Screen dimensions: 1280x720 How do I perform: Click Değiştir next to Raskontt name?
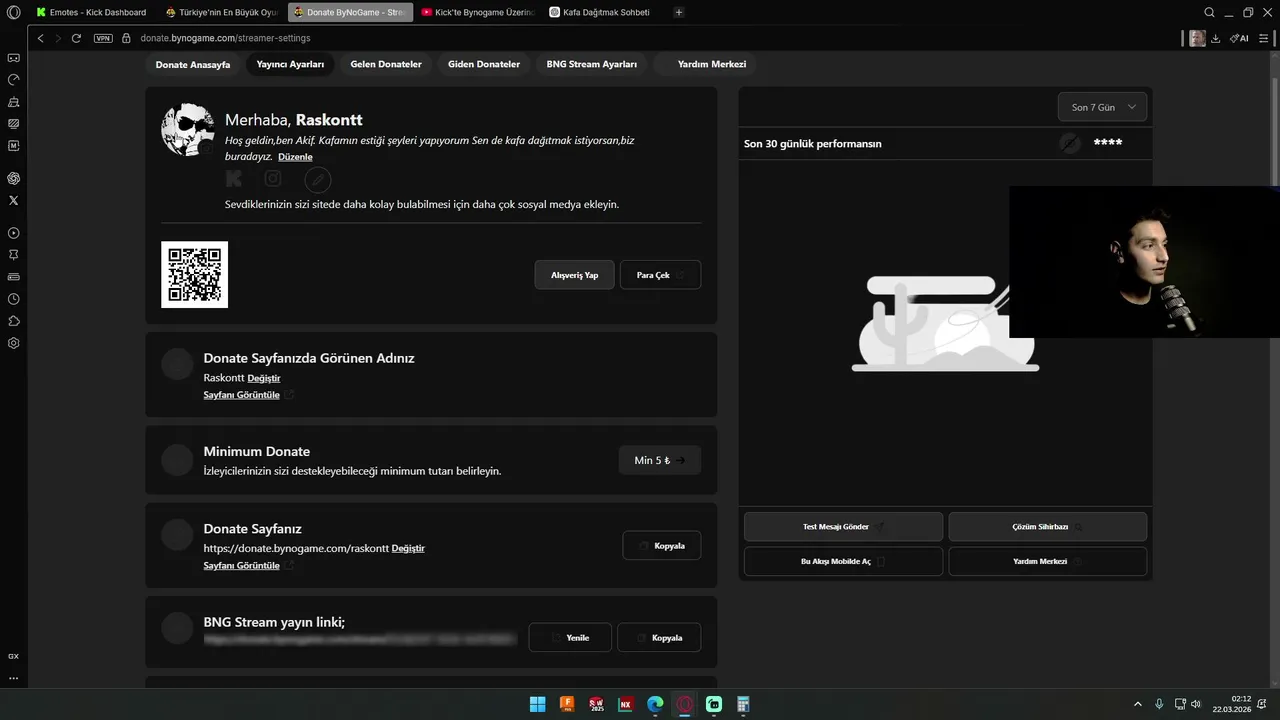point(264,378)
